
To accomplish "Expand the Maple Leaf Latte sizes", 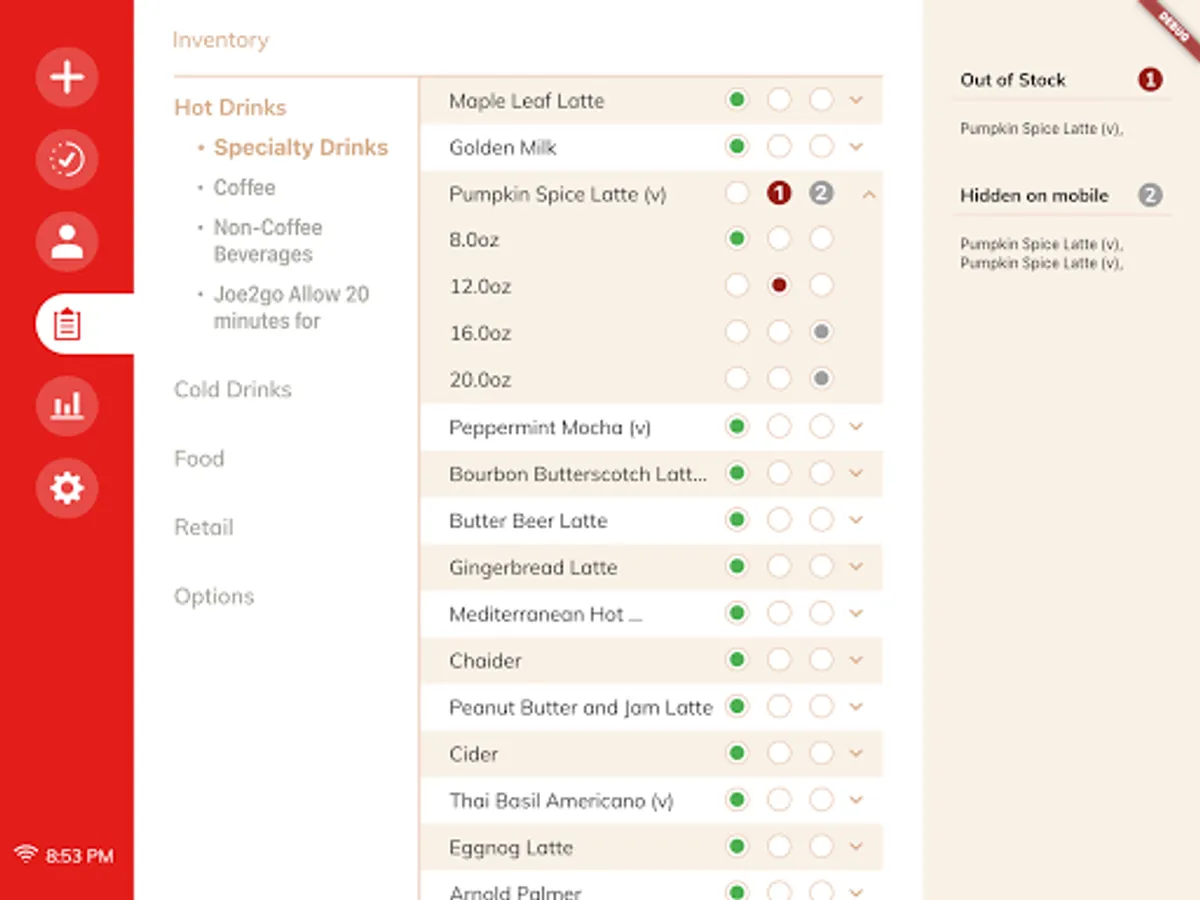I will tap(856, 100).
